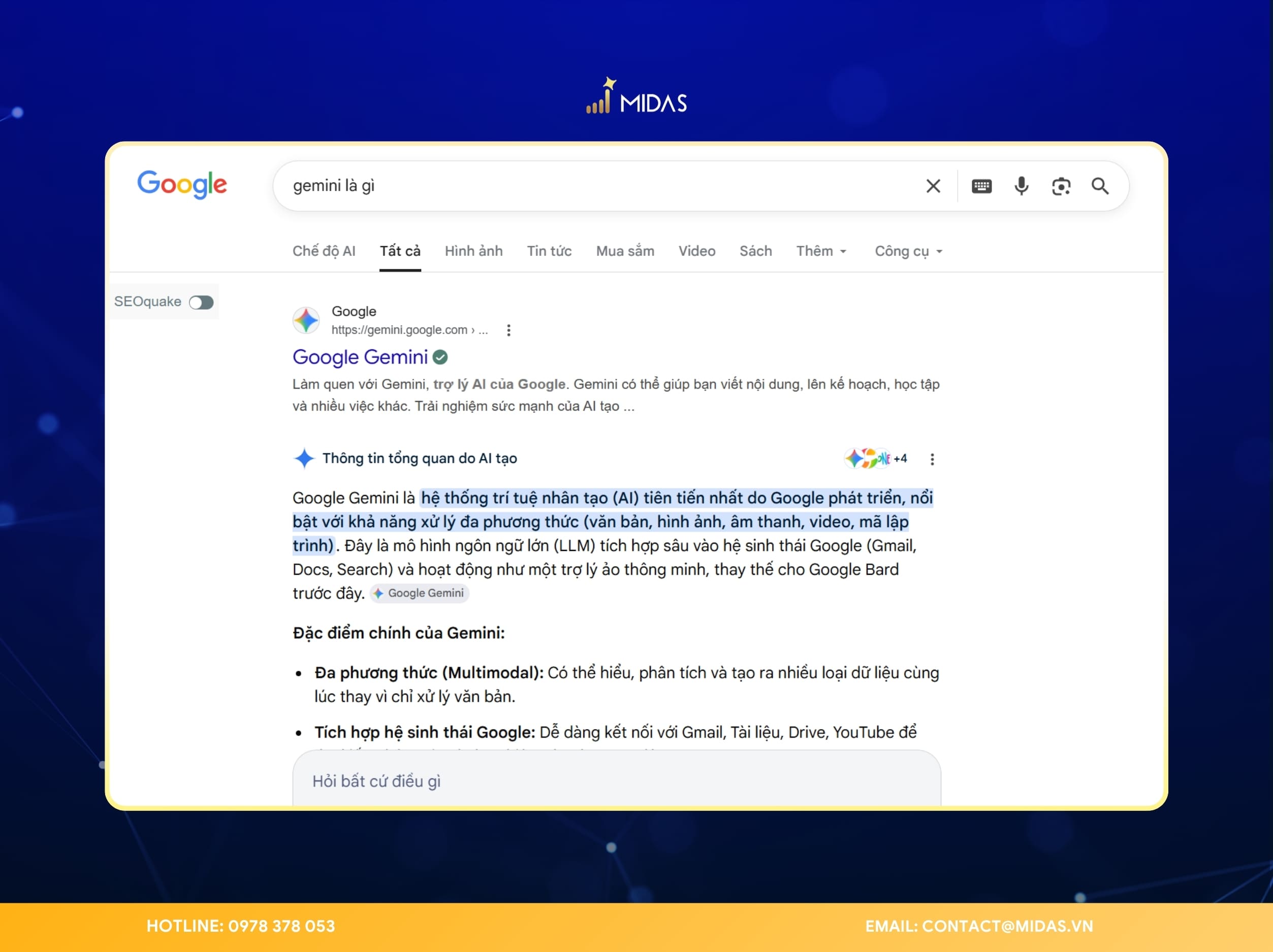1273x952 pixels.
Task: Open three-dot menu beside the gemini.google.com URL
Action: pyautogui.click(x=508, y=330)
